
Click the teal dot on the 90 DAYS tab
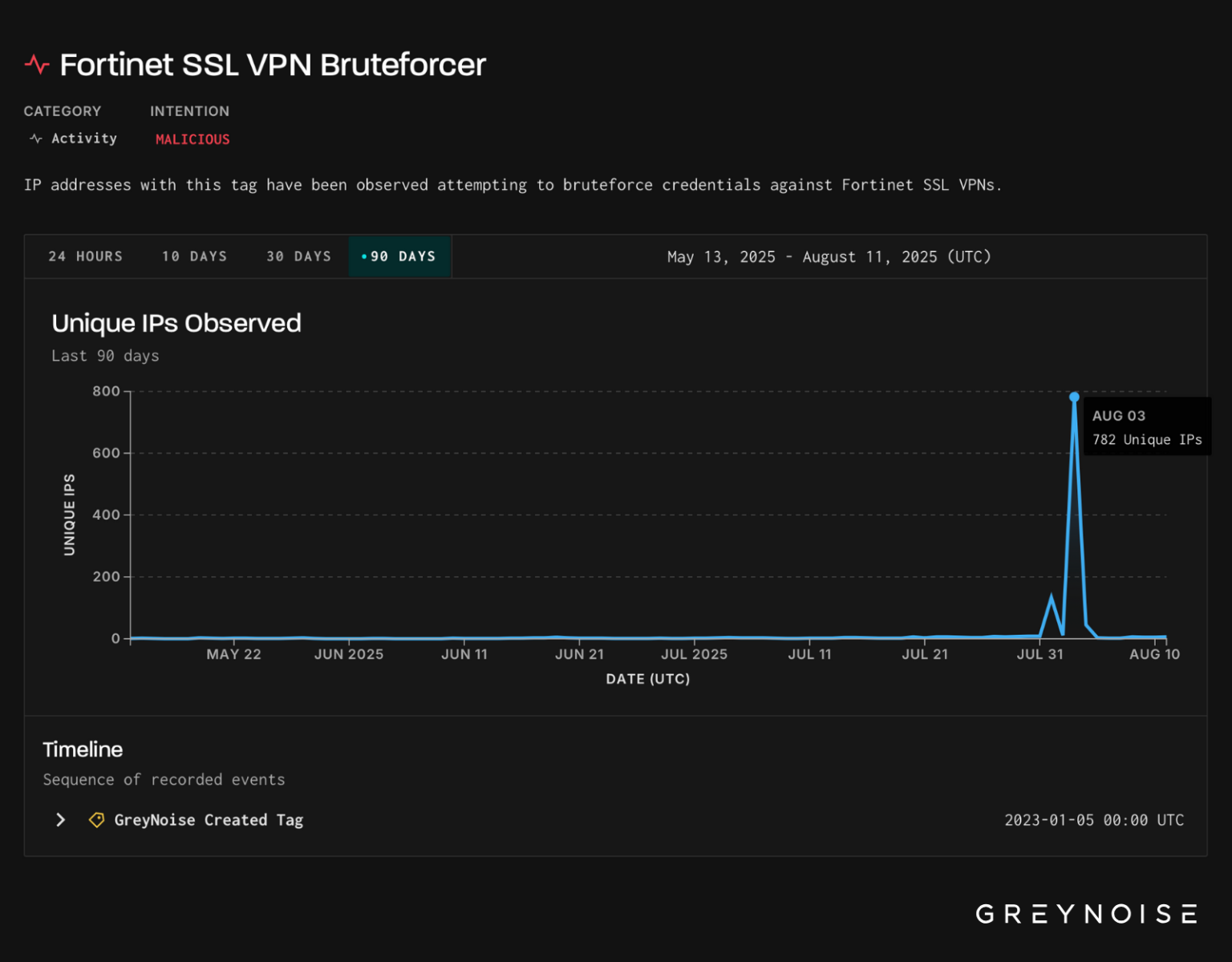(x=365, y=257)
